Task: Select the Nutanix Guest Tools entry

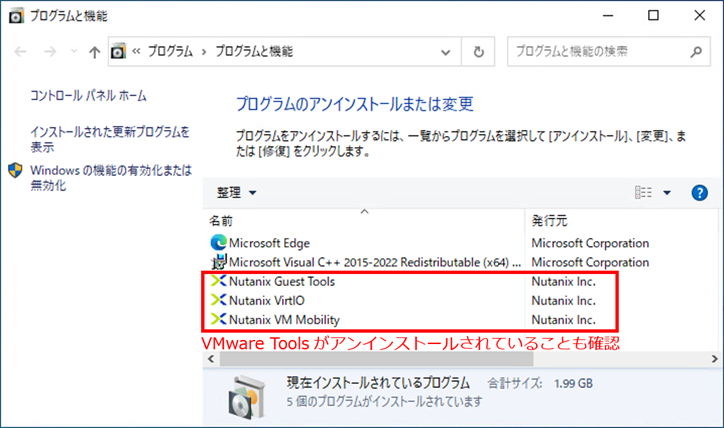Action: coord(282,281)
